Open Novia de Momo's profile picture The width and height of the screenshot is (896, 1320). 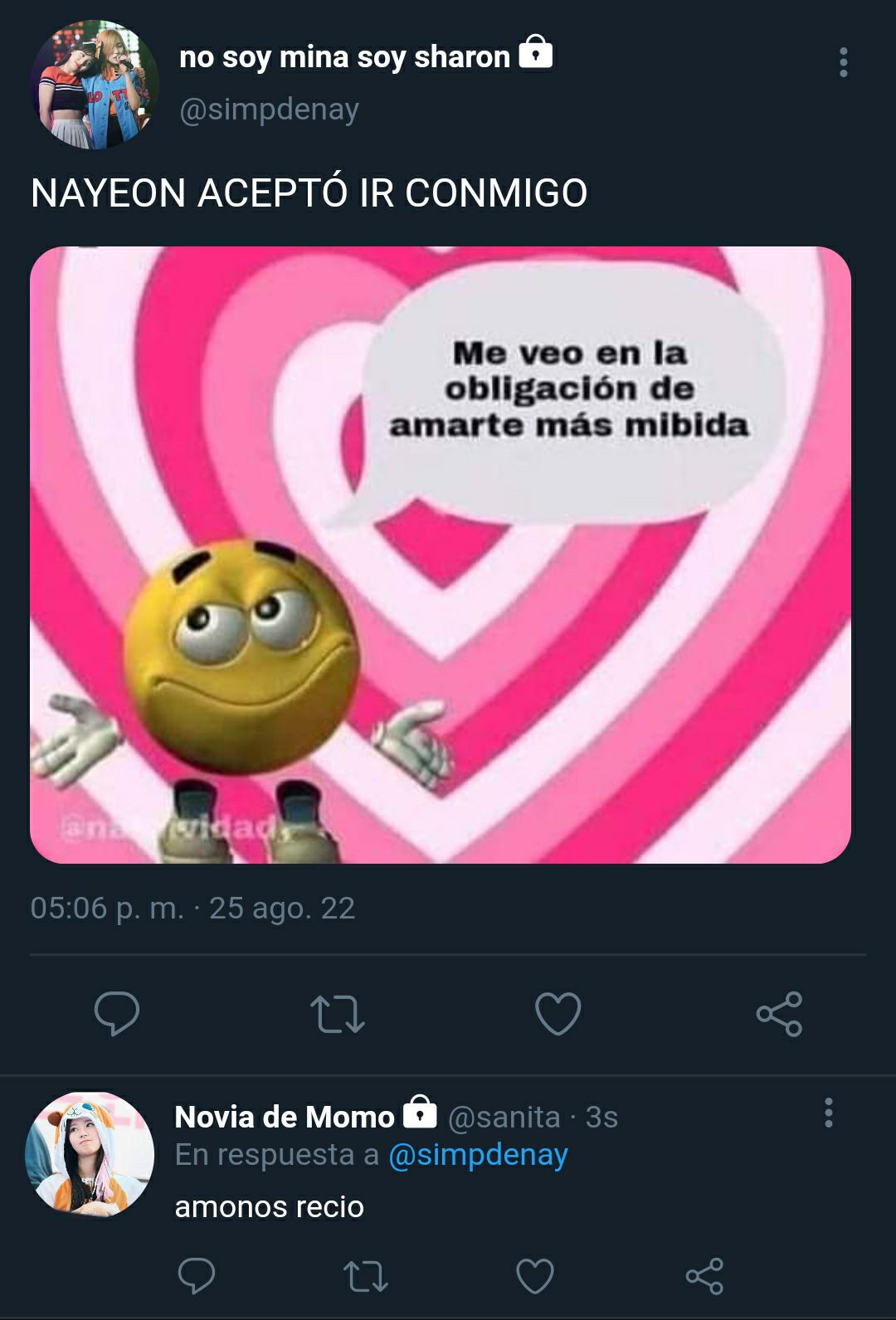(x=90, y=1155)
